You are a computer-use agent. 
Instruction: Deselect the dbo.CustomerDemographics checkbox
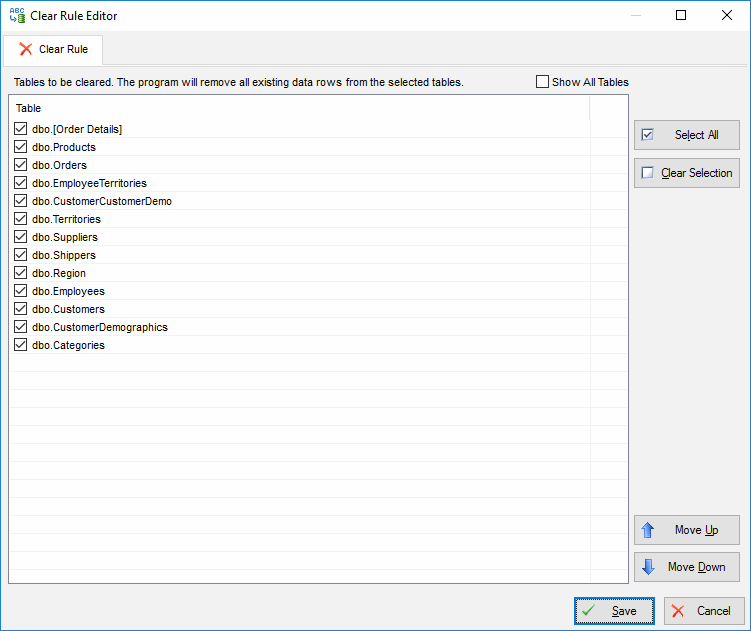click(x=21, y=327)
